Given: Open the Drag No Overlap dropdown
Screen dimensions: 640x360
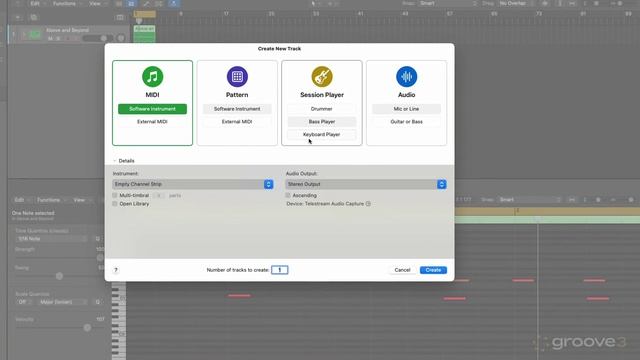Looking at the screenshot, I should click(x=516, y=3).
